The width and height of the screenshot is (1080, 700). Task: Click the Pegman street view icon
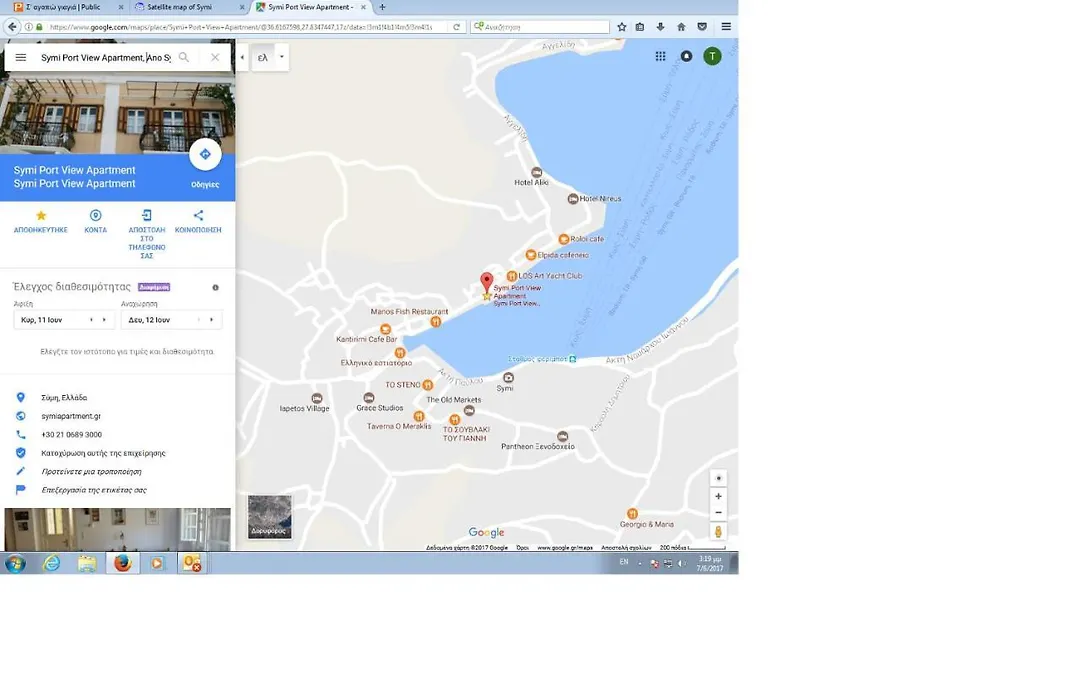[x=718, y=531]
